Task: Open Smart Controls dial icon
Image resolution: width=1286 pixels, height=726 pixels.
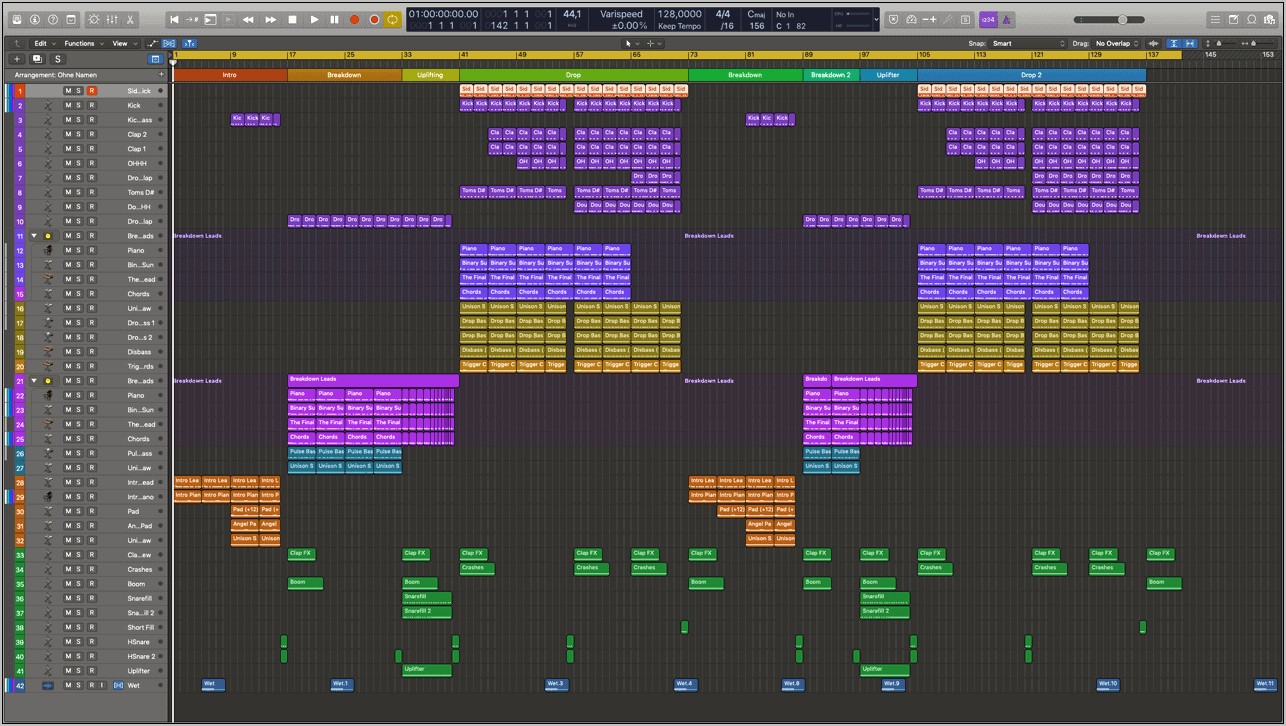Action: pyautogui.click(x=94, y=19)
